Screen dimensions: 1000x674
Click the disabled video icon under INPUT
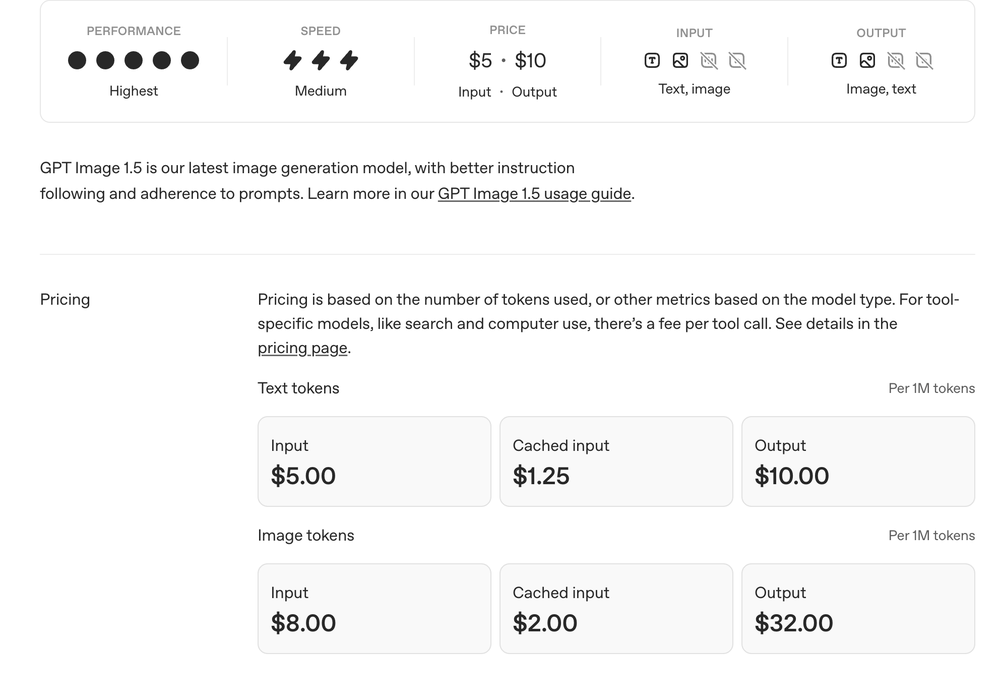737,60
